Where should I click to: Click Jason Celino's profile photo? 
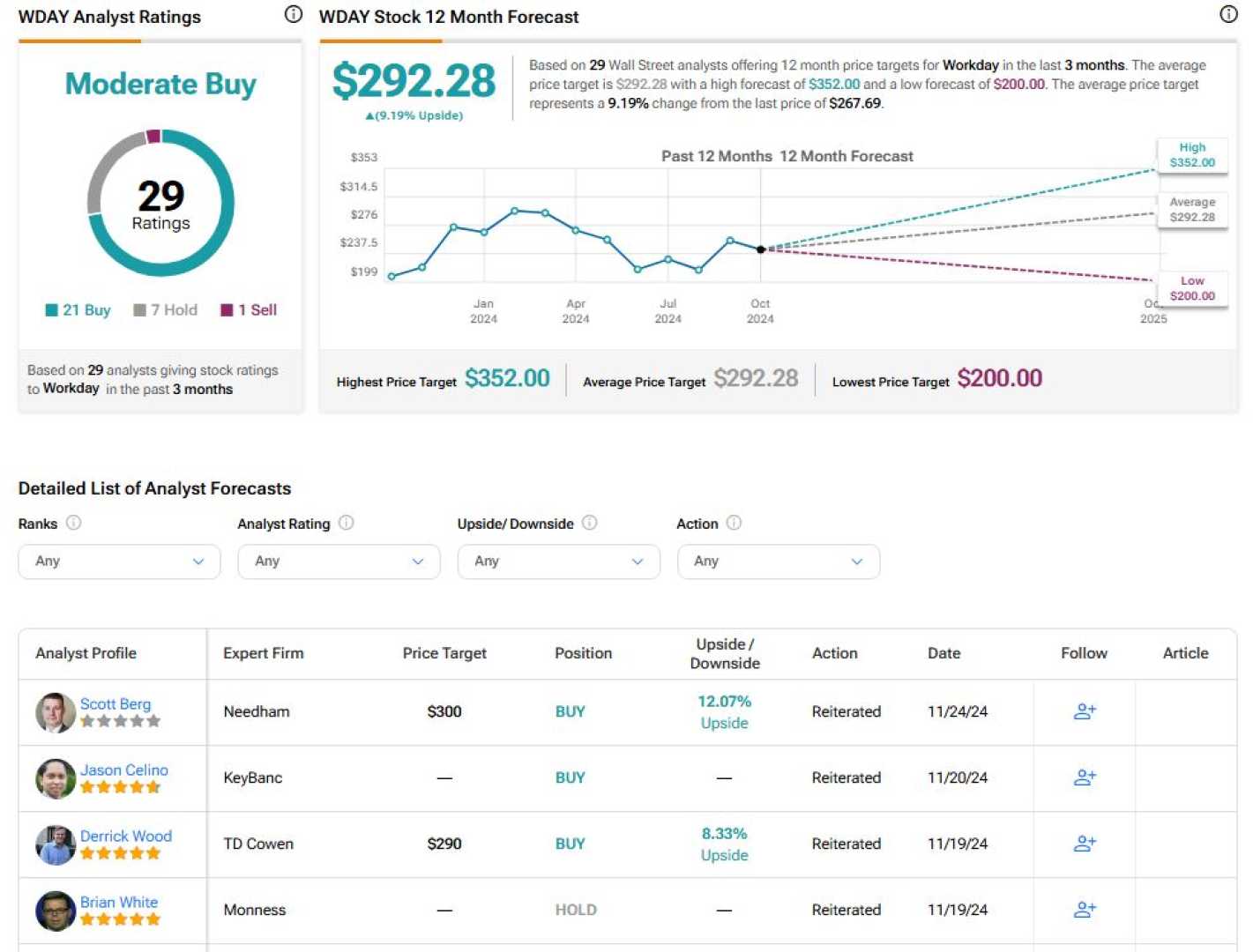pos(56,778)
